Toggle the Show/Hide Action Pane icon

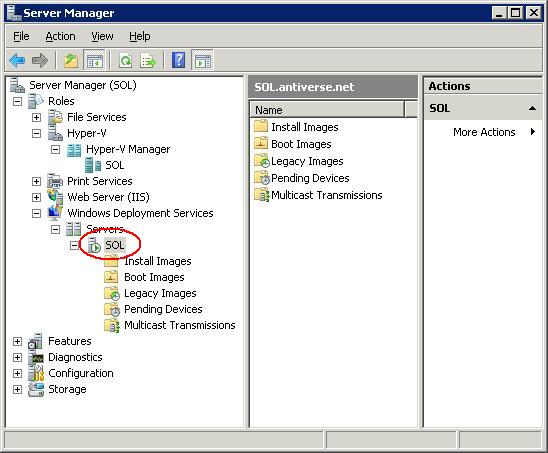tap(202, 60)
